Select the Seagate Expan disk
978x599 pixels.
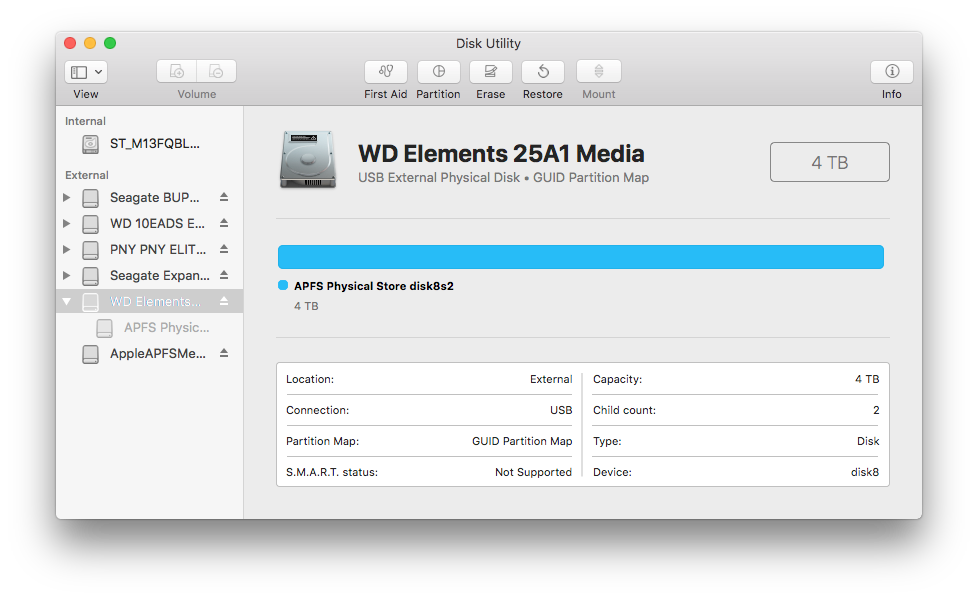150,276
